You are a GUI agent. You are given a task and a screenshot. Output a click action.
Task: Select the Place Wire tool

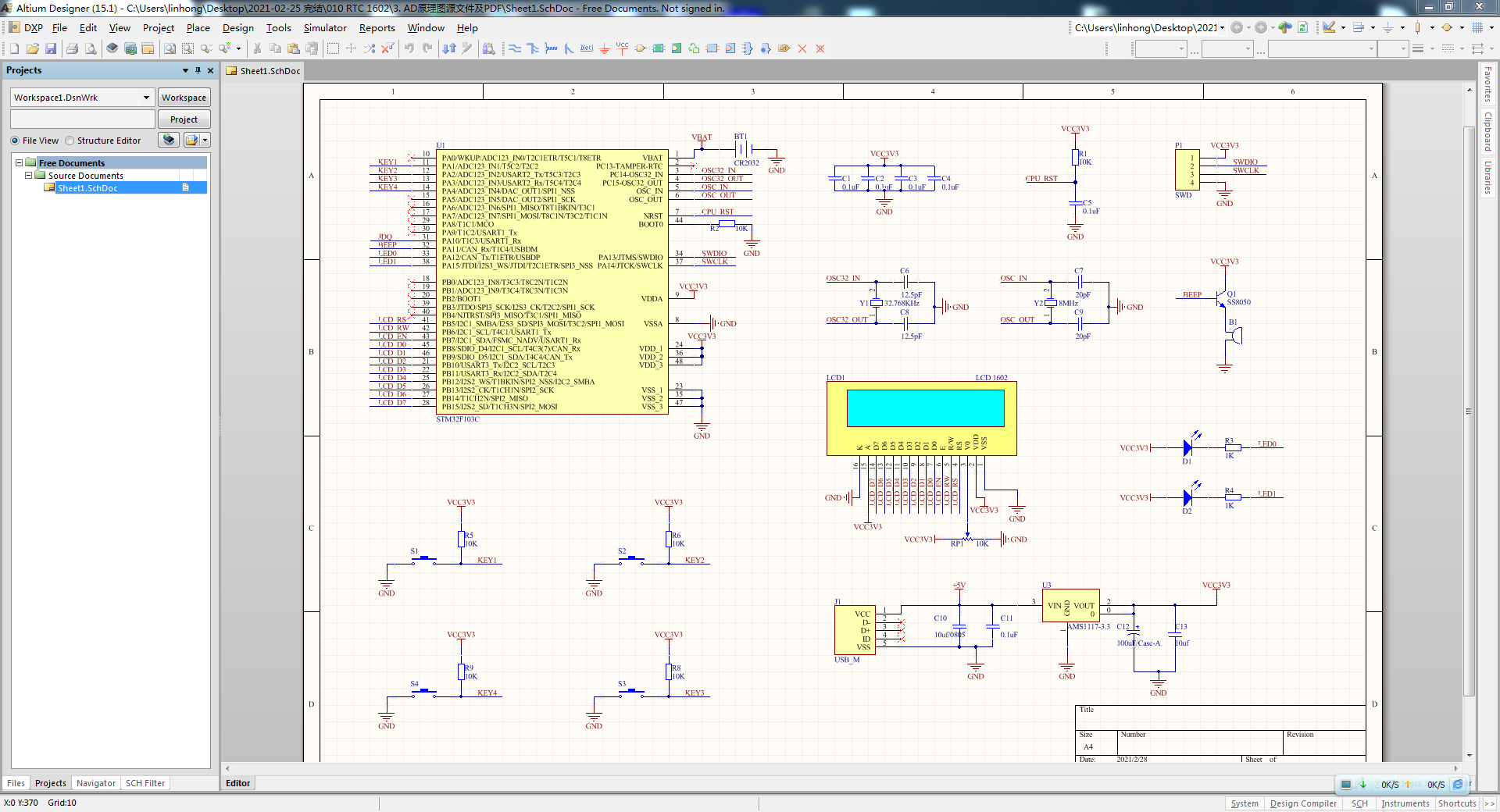[x=516, y=48]
